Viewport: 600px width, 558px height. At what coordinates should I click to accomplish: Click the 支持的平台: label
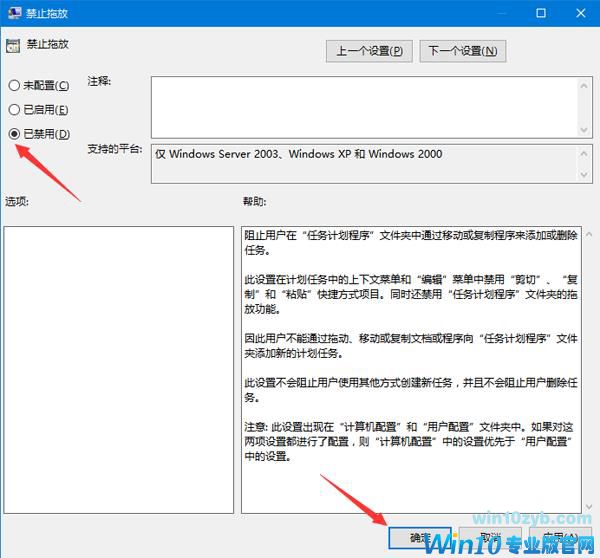pos(115,148)
